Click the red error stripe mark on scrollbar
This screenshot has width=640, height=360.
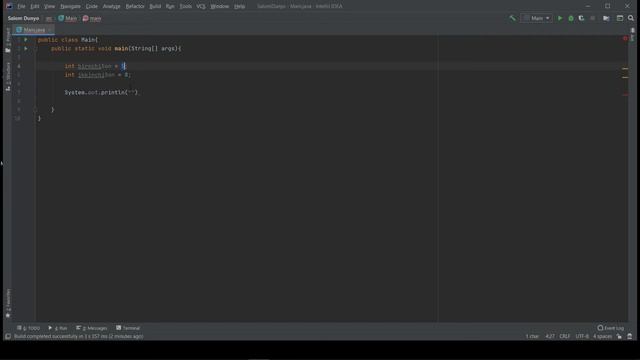click(625, 95)
